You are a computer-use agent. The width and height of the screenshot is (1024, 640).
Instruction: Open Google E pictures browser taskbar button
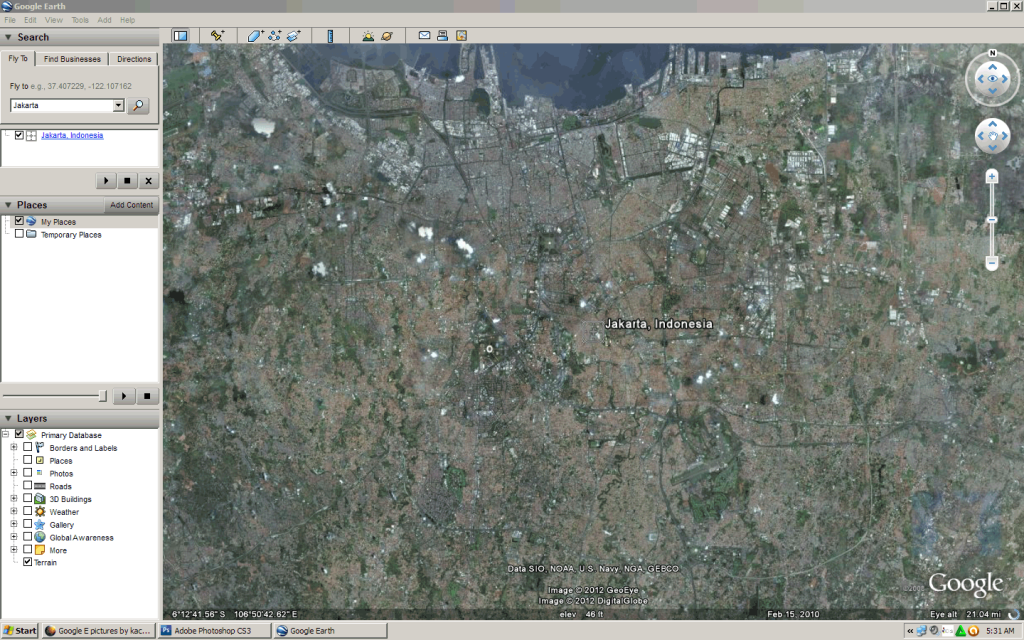[99, 631]
